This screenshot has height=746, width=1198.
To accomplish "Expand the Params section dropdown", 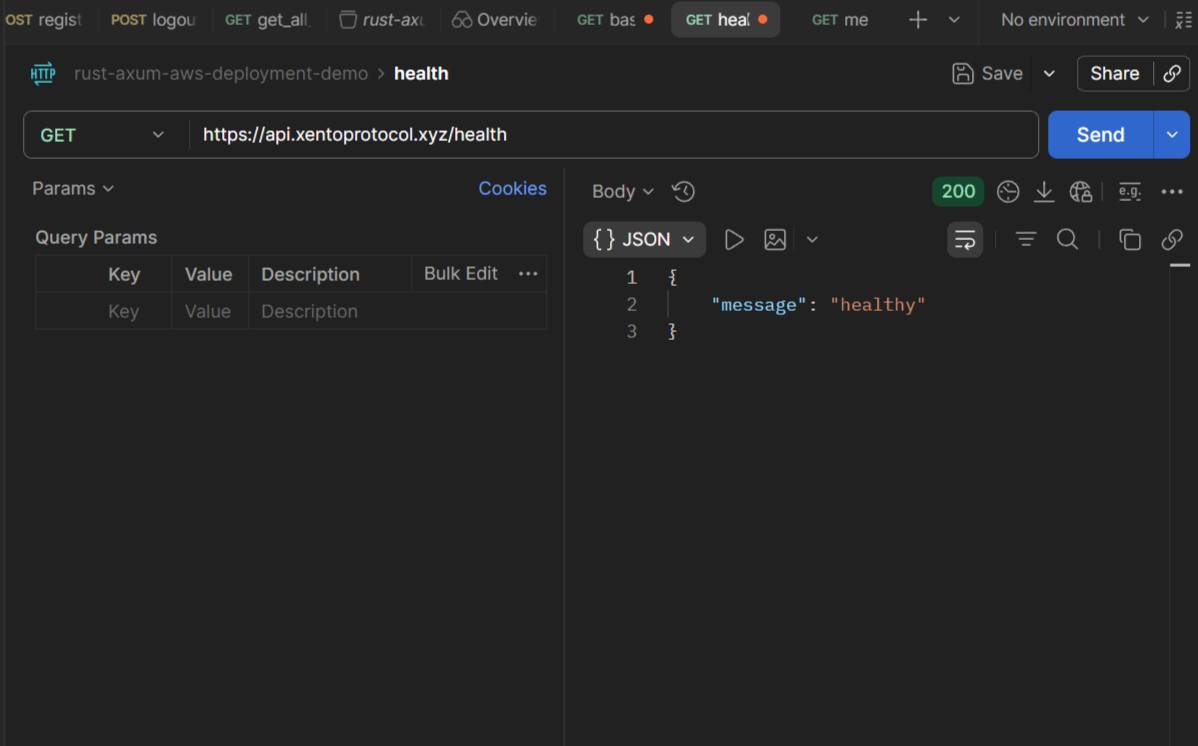I will 73,188.
